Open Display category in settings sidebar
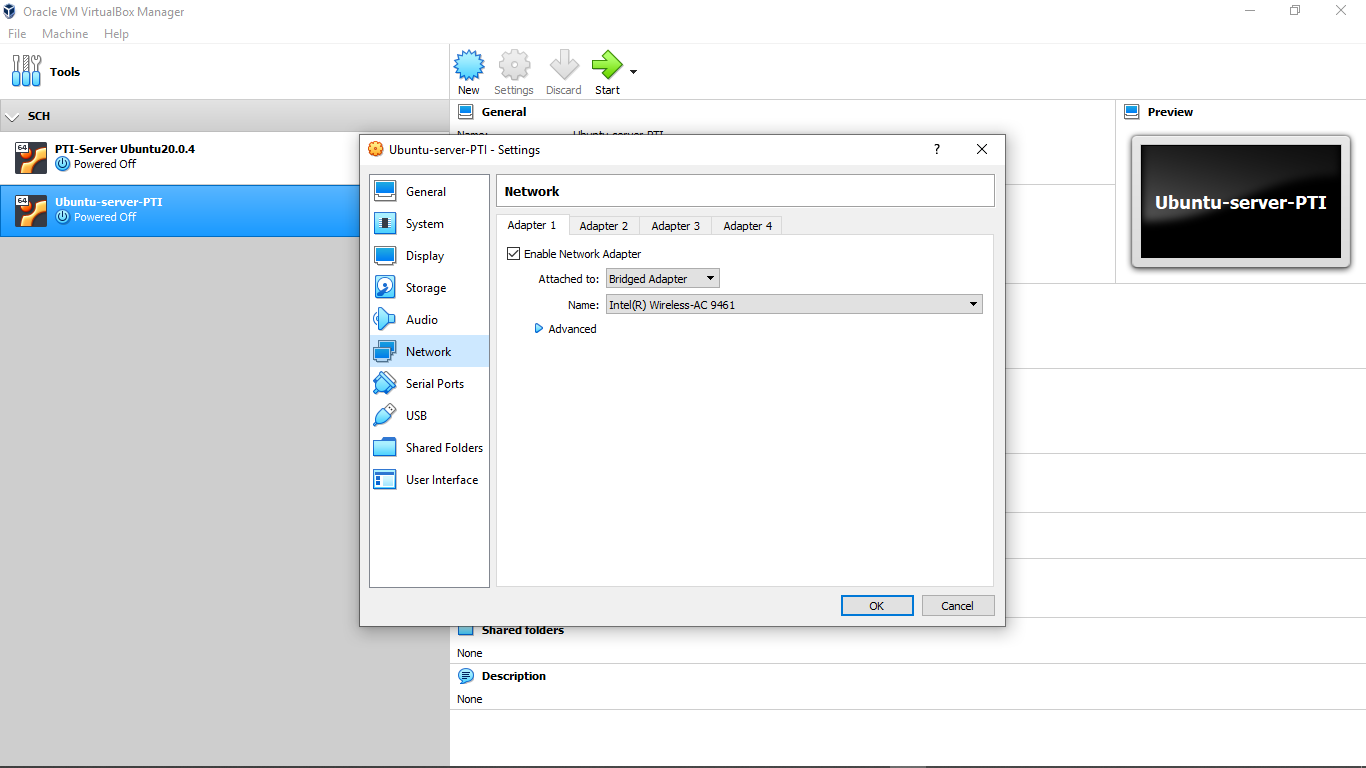The width and height of the screenshot is (1366, 768). point(429,256)
